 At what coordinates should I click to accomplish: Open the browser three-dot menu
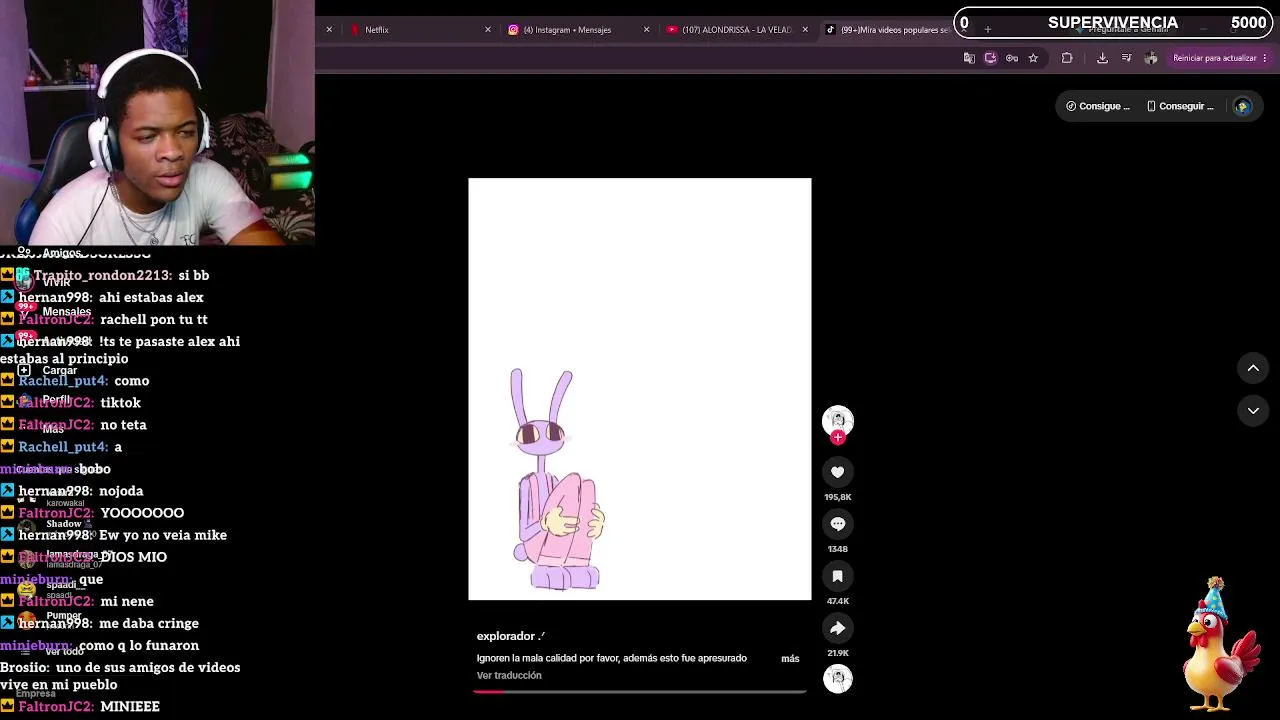tap(1265, 58)
